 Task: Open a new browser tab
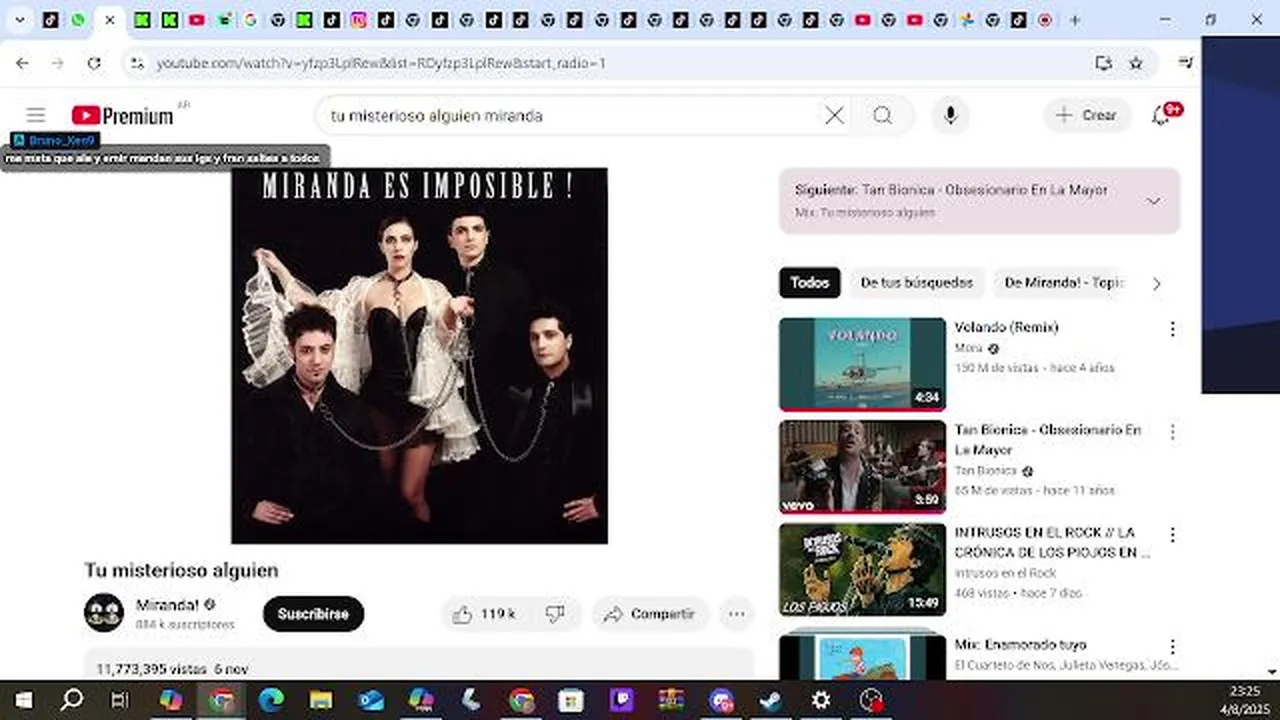1075,19
